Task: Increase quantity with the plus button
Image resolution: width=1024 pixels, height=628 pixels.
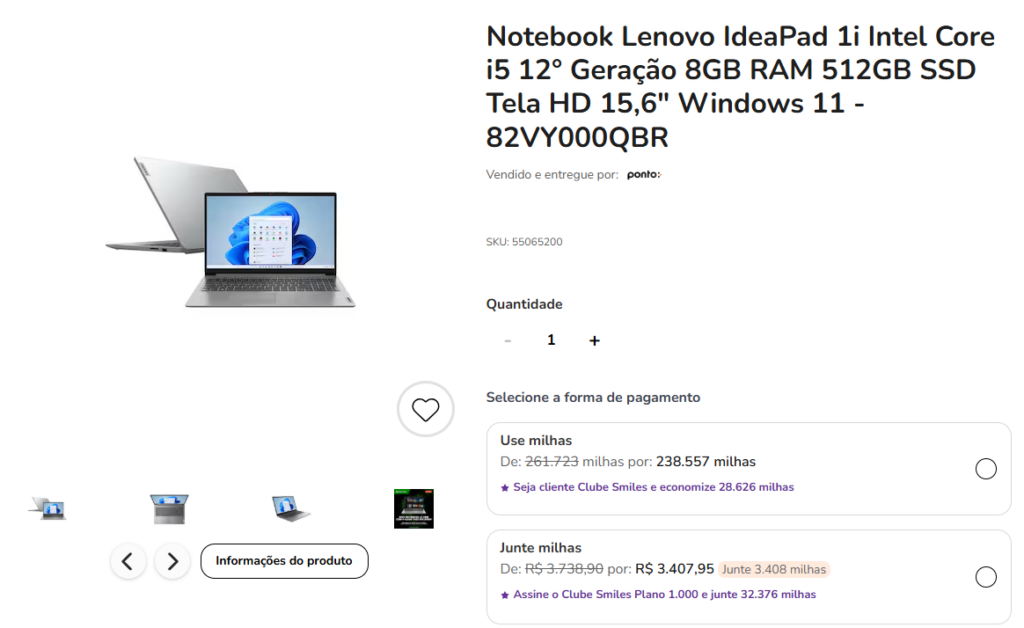Action: coord(594,340)
